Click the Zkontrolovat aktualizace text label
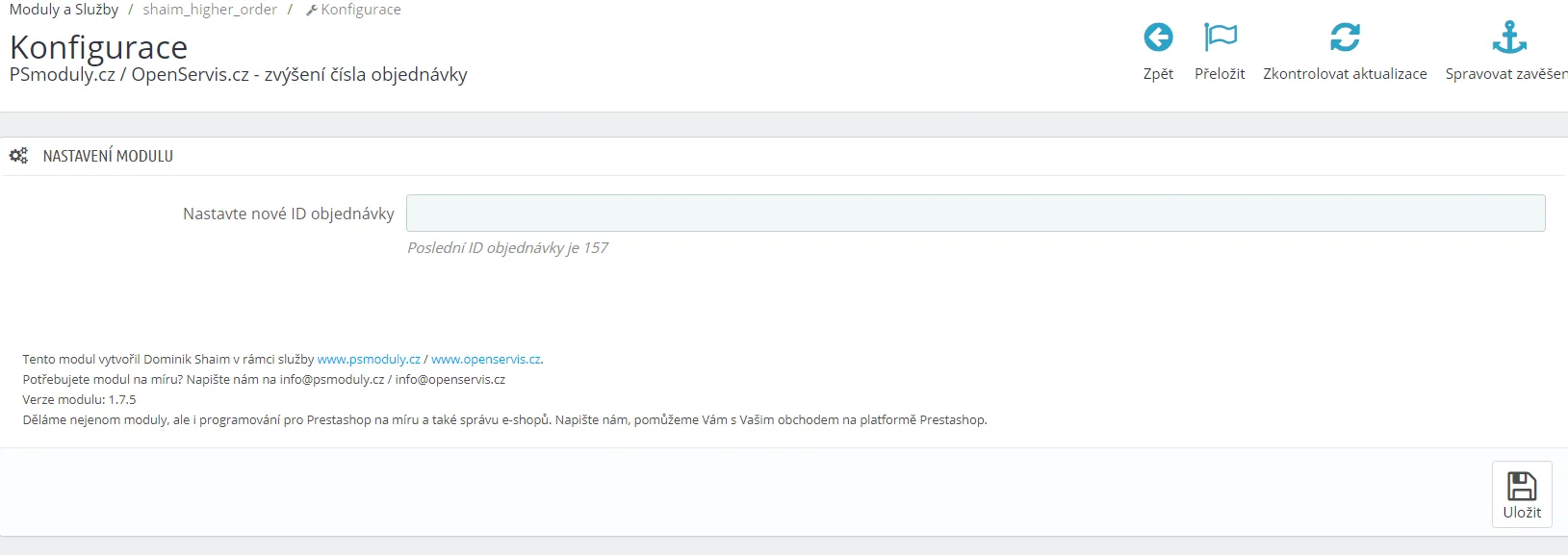 [1345, 74]
